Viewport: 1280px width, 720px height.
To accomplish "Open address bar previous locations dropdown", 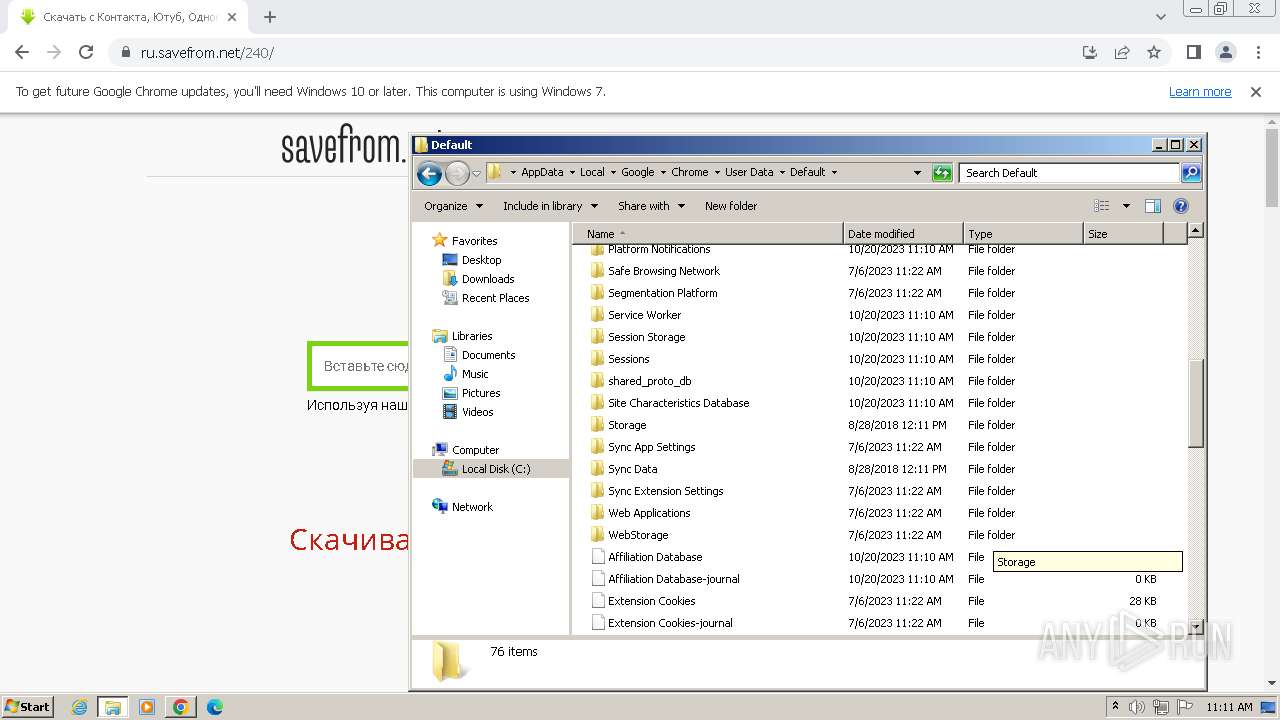I will point(917,173).
